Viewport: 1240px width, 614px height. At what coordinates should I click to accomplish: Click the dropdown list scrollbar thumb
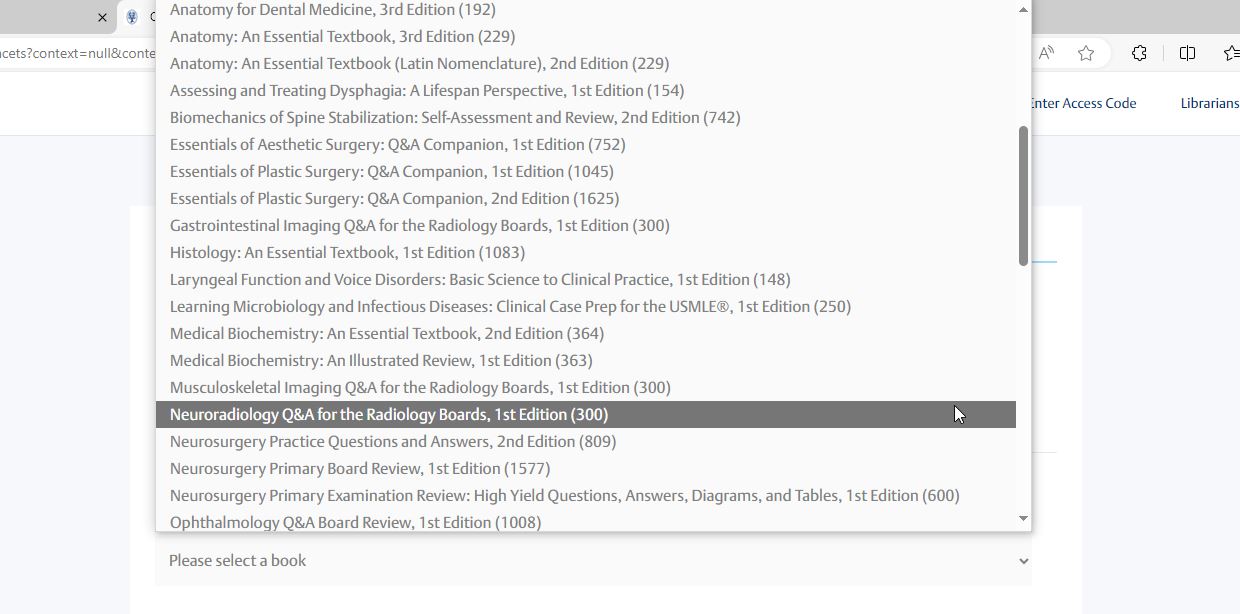click(x=1022, y=195)
